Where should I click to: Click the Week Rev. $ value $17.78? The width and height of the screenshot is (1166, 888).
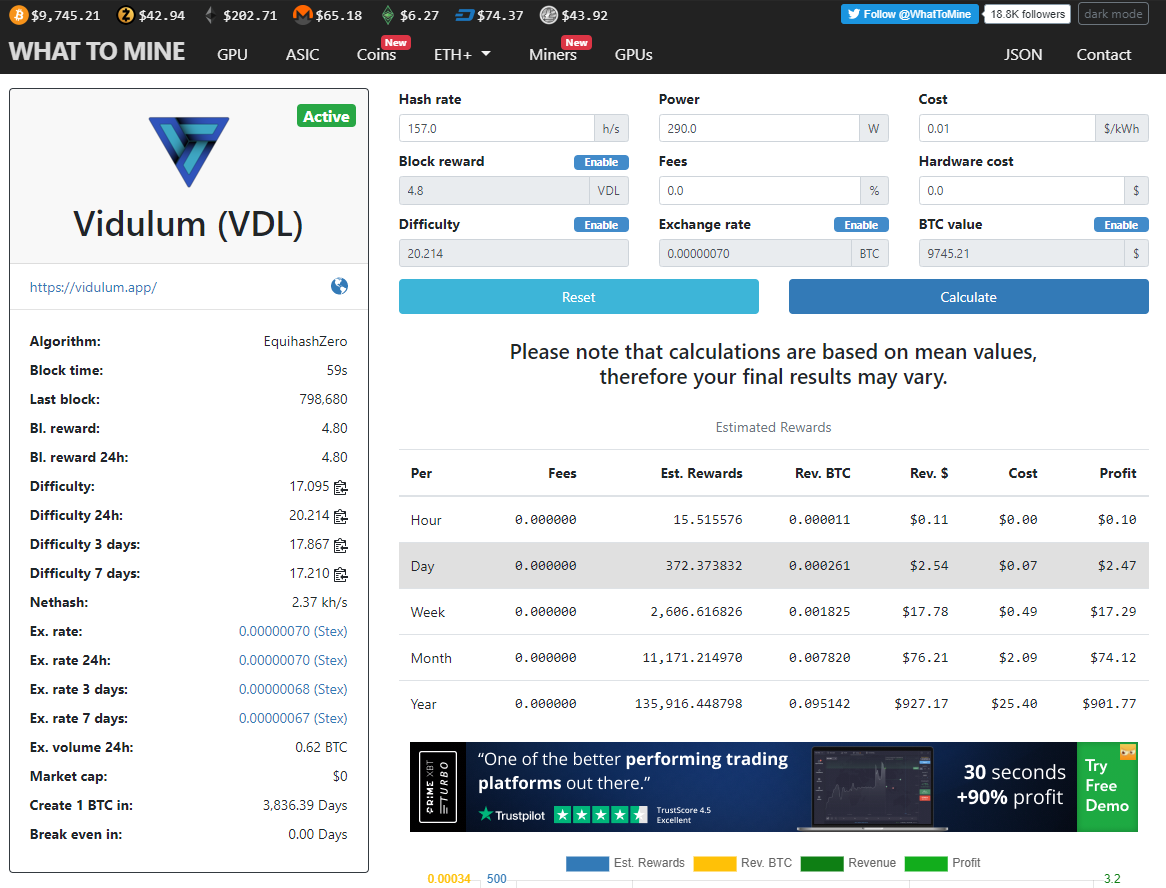[925, 611]
